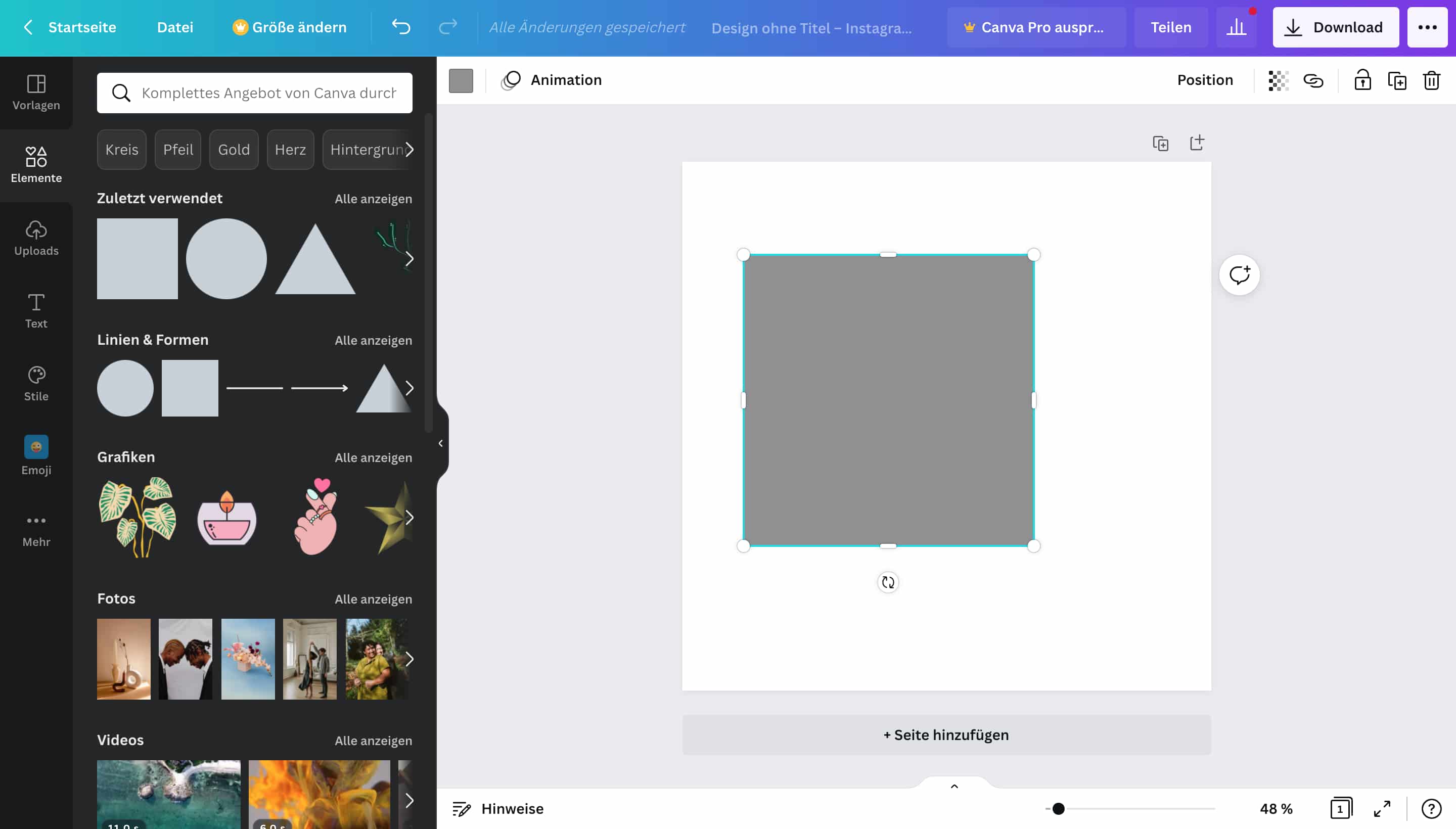Open the Teilen share dialog

(1171, 27)
